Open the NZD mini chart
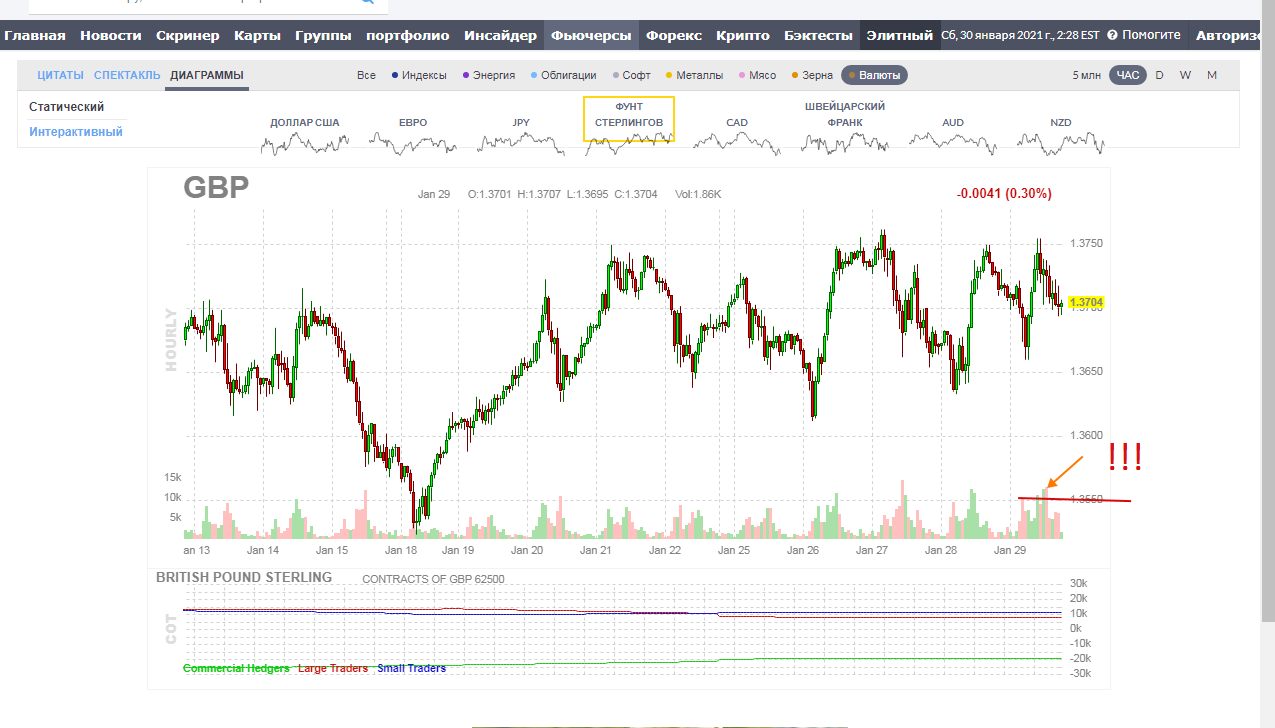The height and width of the screenshot is (728, 1275). coord(1061,135)
